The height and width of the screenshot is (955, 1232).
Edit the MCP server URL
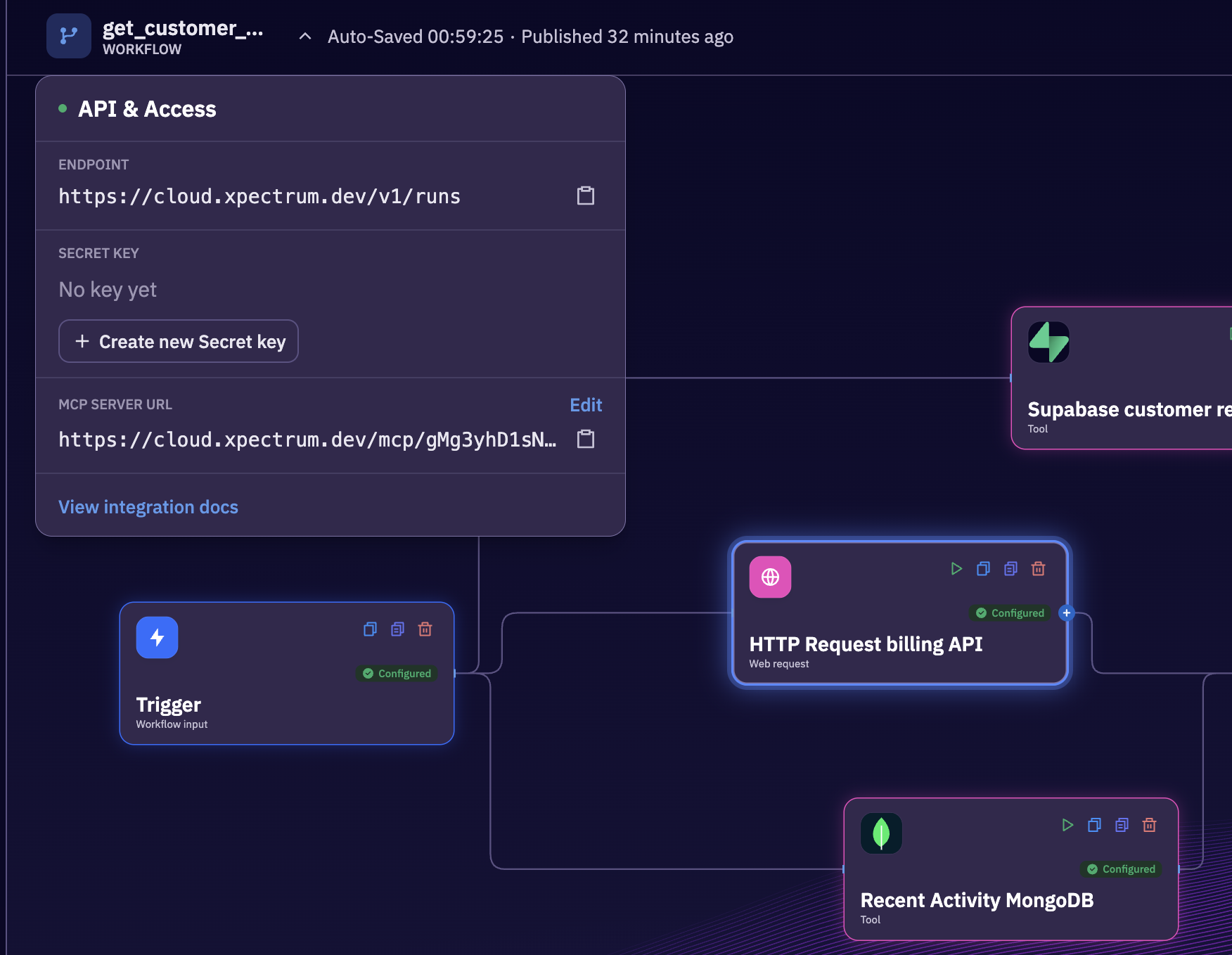586,404
